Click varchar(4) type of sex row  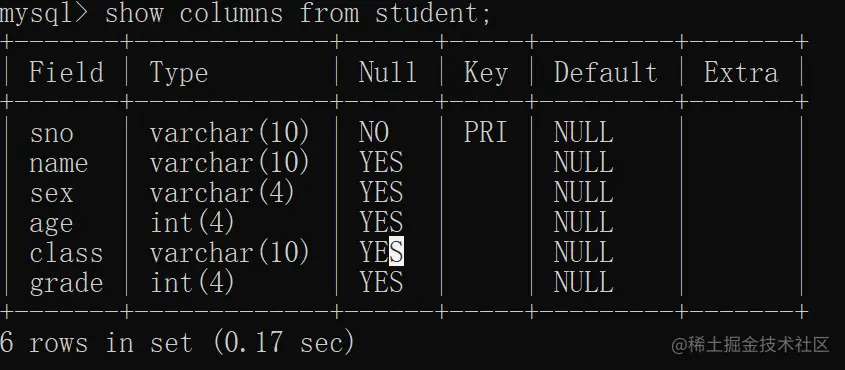[222, 193]
